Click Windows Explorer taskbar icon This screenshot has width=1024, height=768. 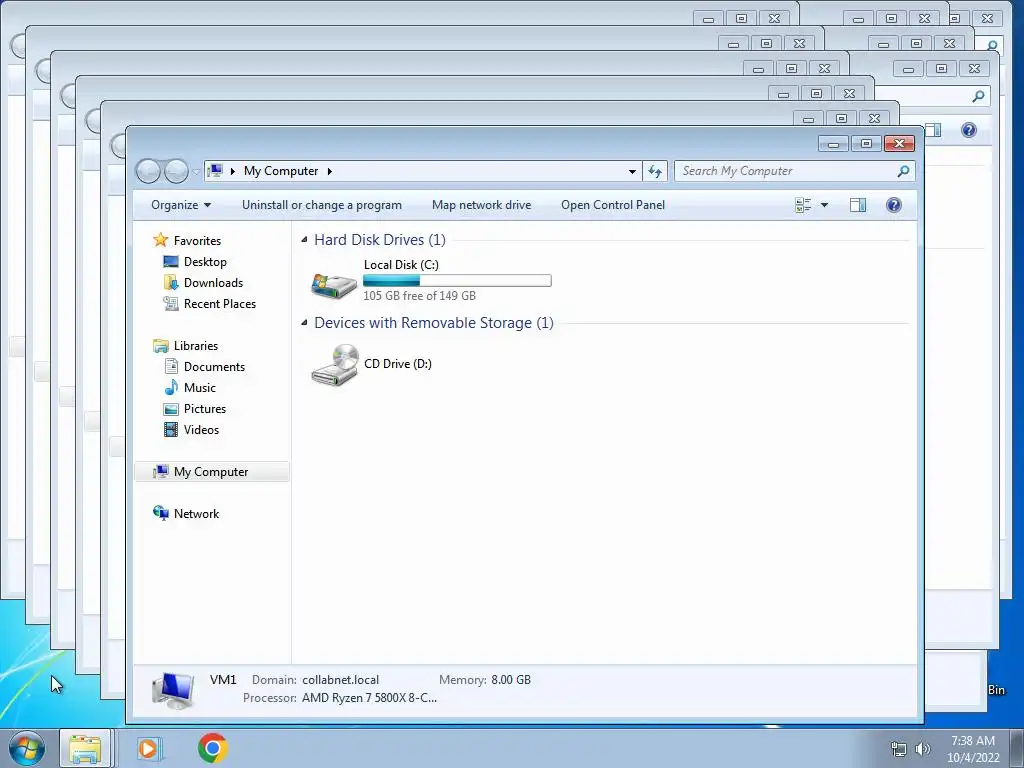(x=86, y=748)
